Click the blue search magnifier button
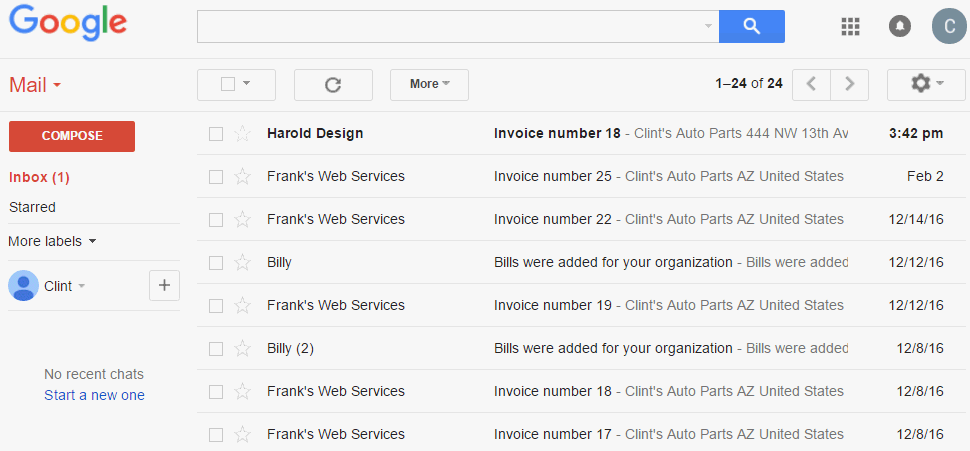The image size is (970, 451). [x=751, y=27]
